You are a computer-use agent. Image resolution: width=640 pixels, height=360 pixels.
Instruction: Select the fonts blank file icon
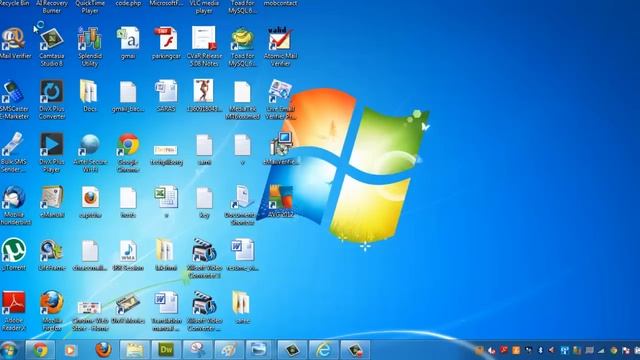tap(128, 198)
